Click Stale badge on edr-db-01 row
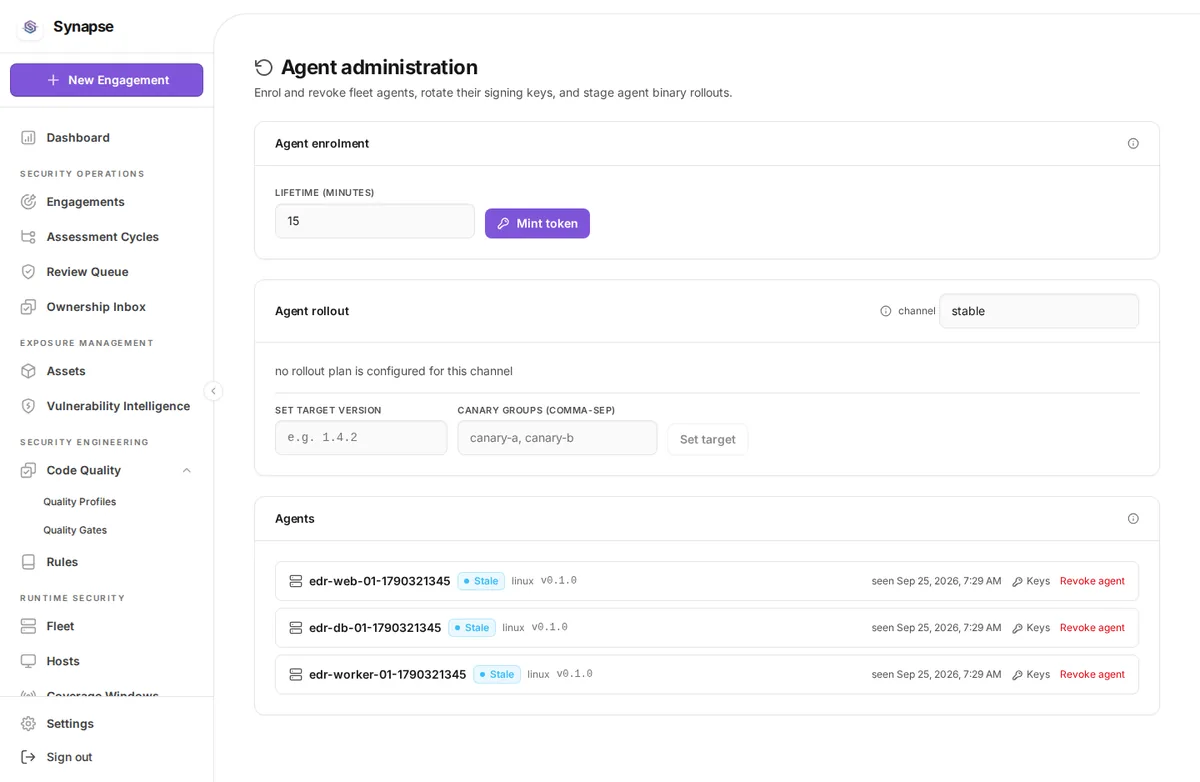Screen dimensions: 1200x782 pyautogui.click(x=472, y=628)
